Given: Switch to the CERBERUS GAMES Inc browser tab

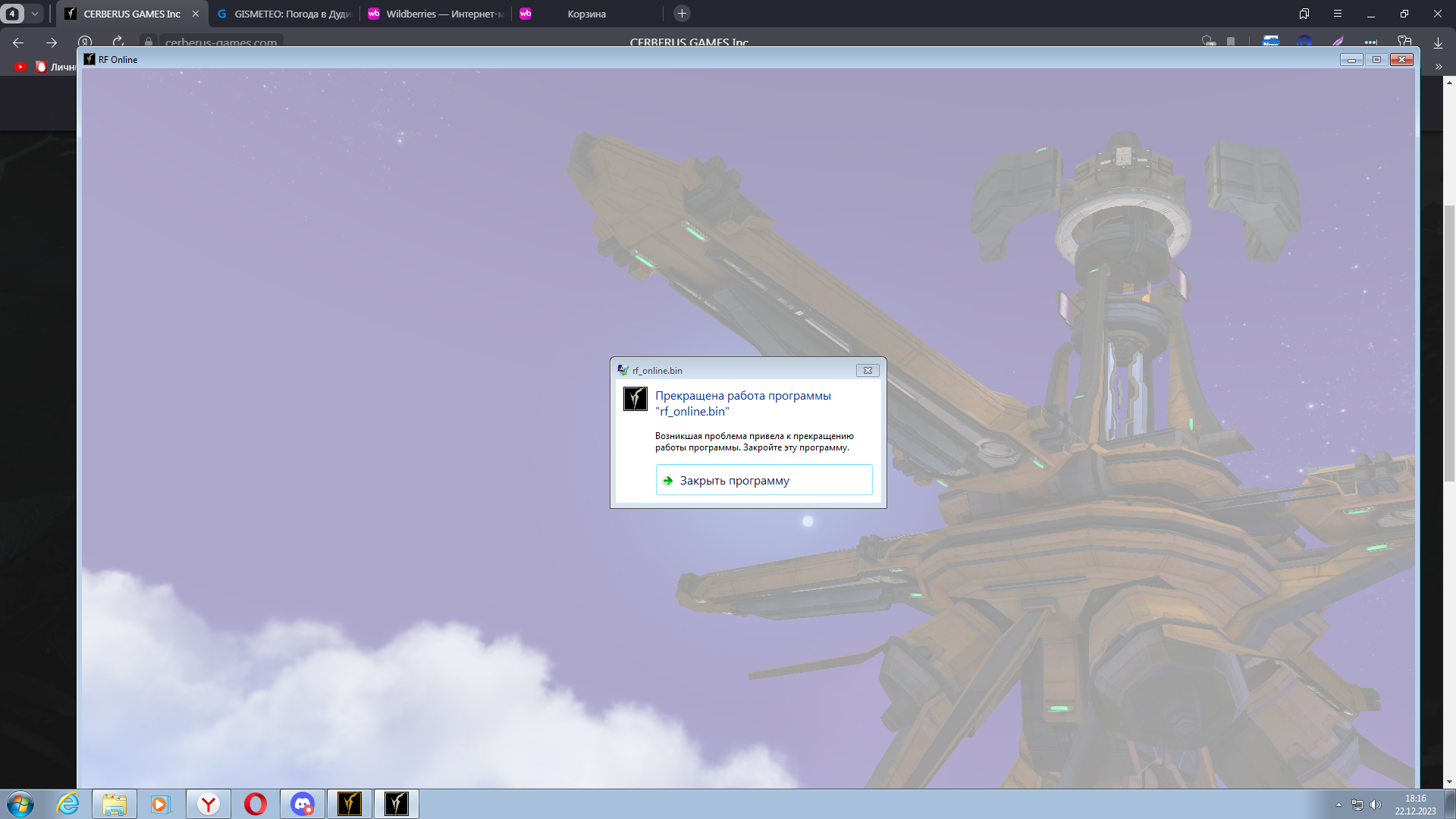Looking at the screenshot, I should (x=132, y=14).
